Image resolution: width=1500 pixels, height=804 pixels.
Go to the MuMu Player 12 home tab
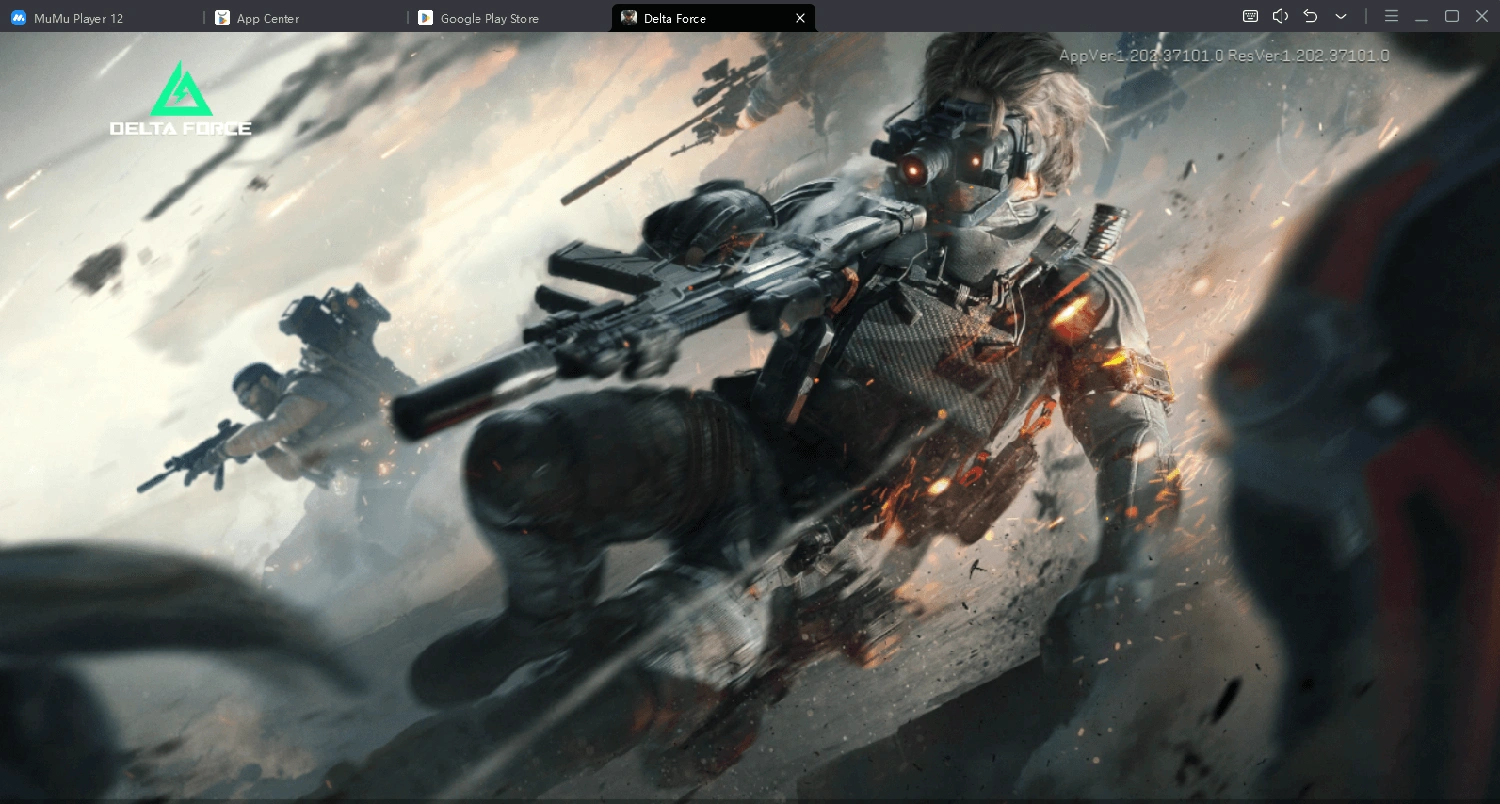pos(77,17)
